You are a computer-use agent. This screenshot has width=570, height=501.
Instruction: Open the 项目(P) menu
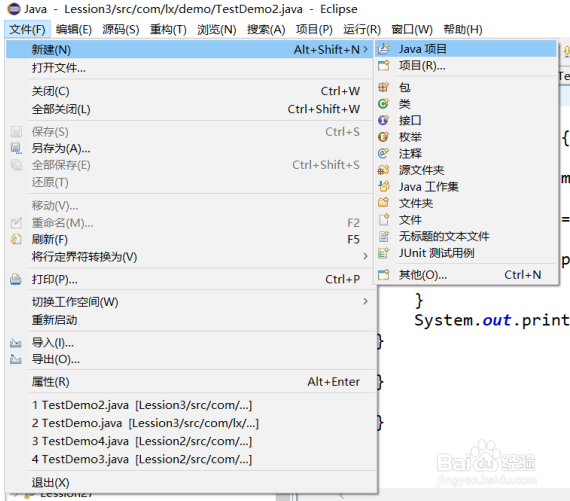point(314,29)
